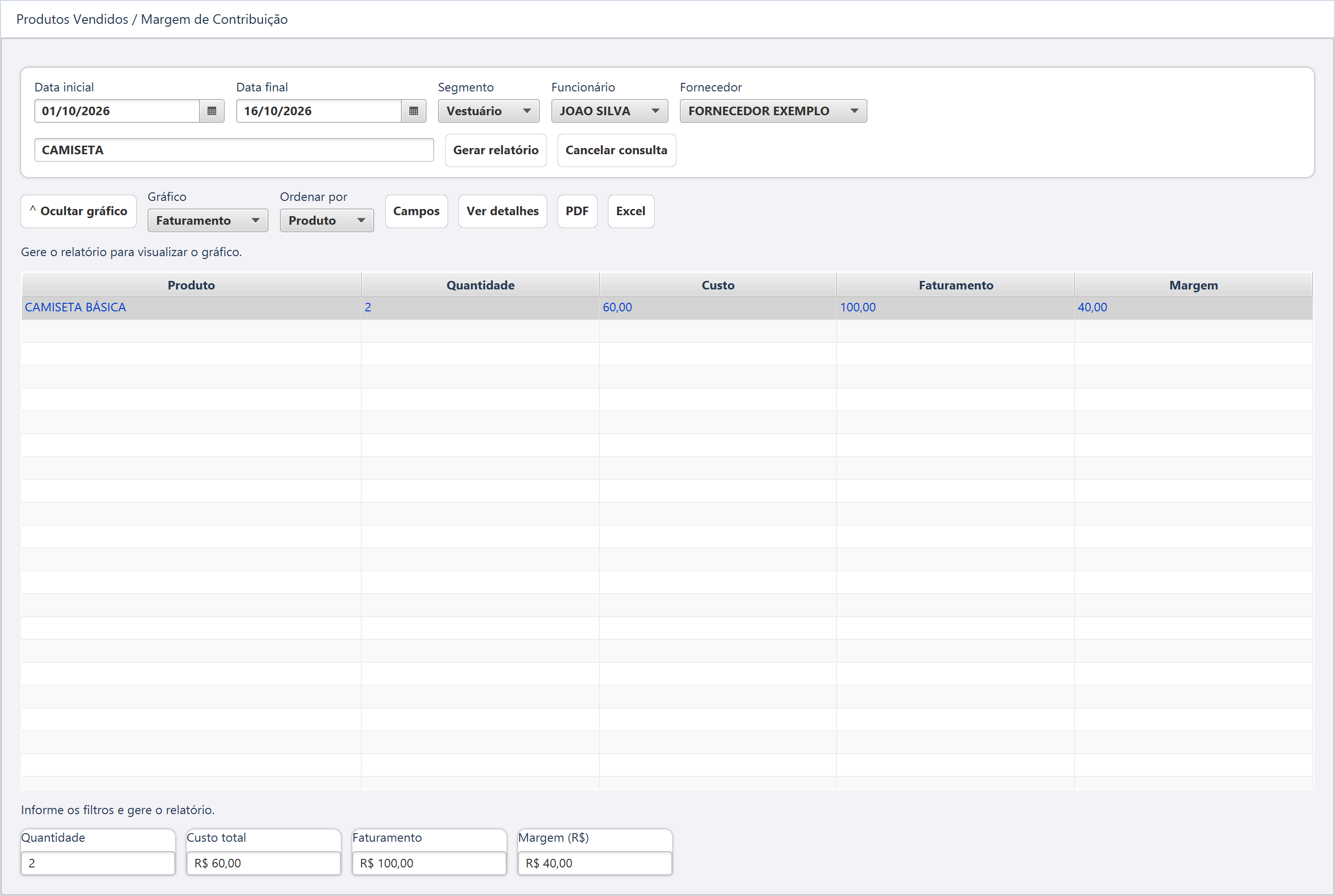Open the Gráfico dropdown showing Faturamento

pyautogui.click(x=208, y=220)
